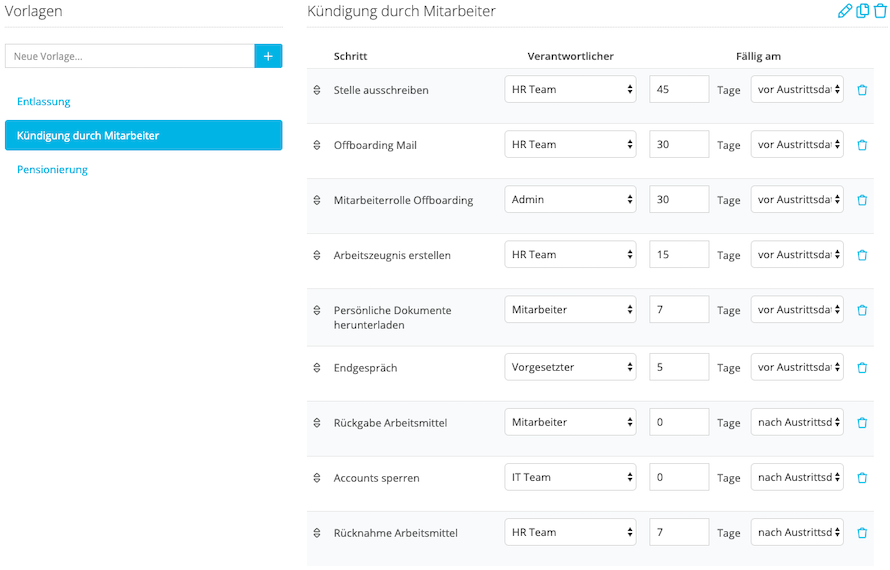Click the pencil icon to edit template name
This screenshot has height=570, width=890.
tap(845, 11)
